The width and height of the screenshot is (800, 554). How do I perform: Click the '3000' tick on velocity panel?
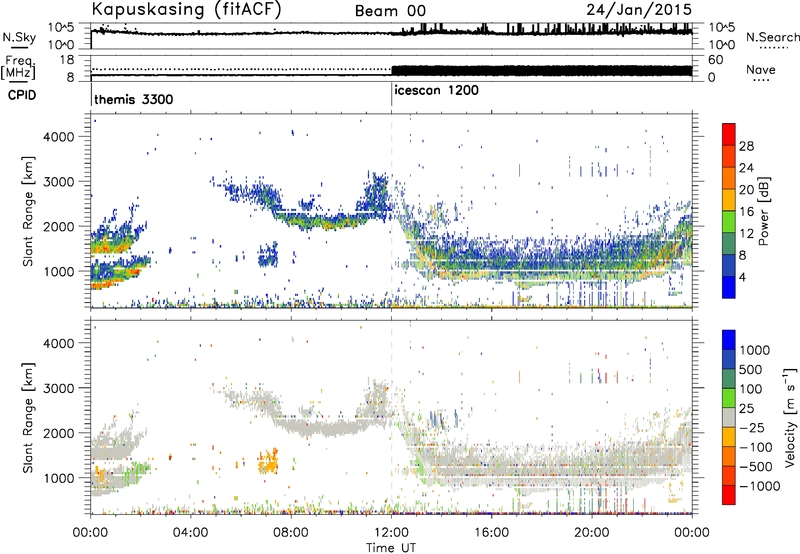58,388
